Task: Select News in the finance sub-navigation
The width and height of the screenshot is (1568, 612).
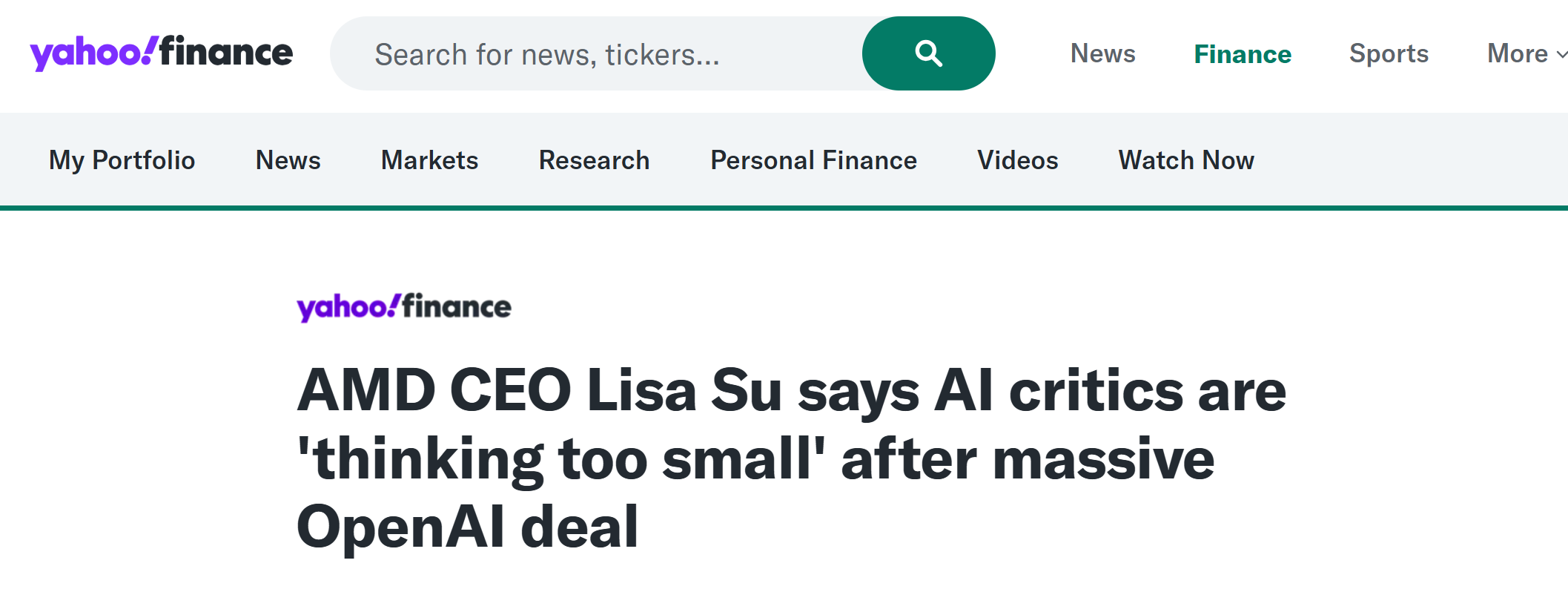Action: tap(288, 160)
